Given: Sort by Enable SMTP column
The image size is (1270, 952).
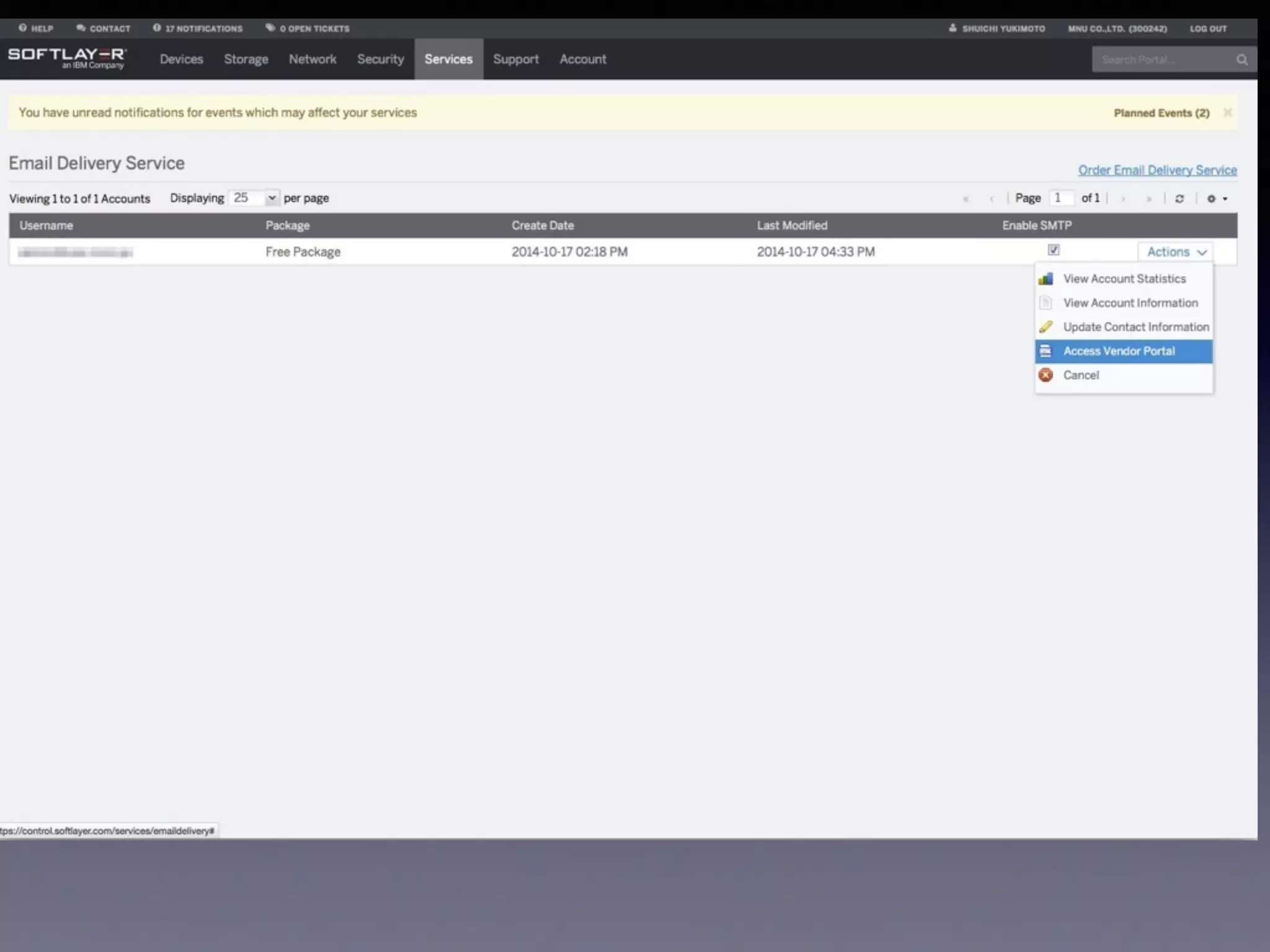Looking at the screenshot, I should (1037, 226).
